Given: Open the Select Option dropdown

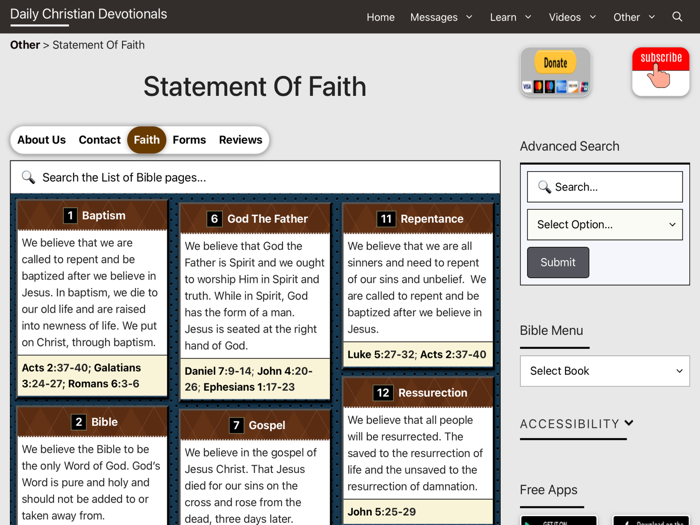Looking at the screenshot, I should pos(604,225).
